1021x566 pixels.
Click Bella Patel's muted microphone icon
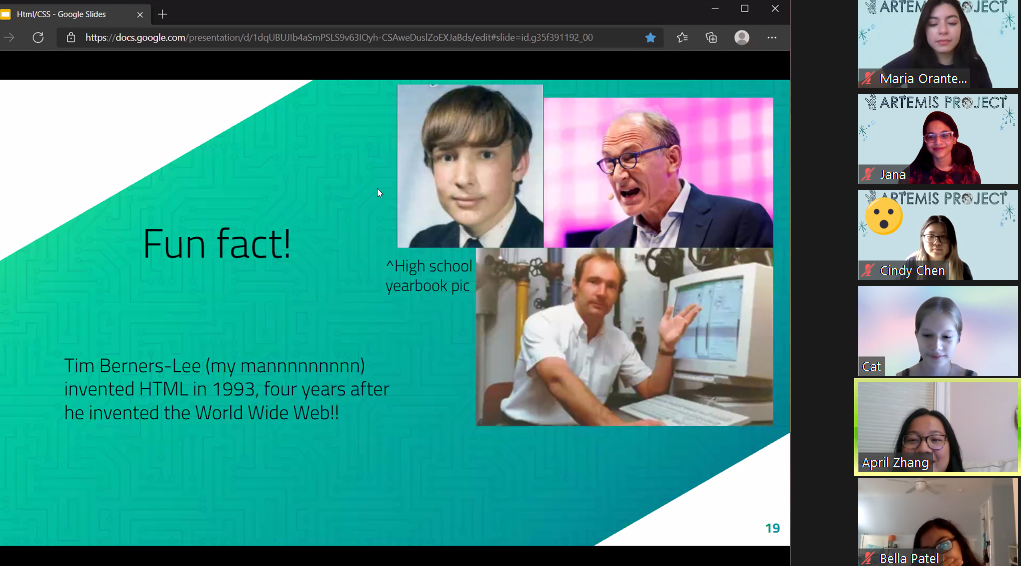coord(868,558)
